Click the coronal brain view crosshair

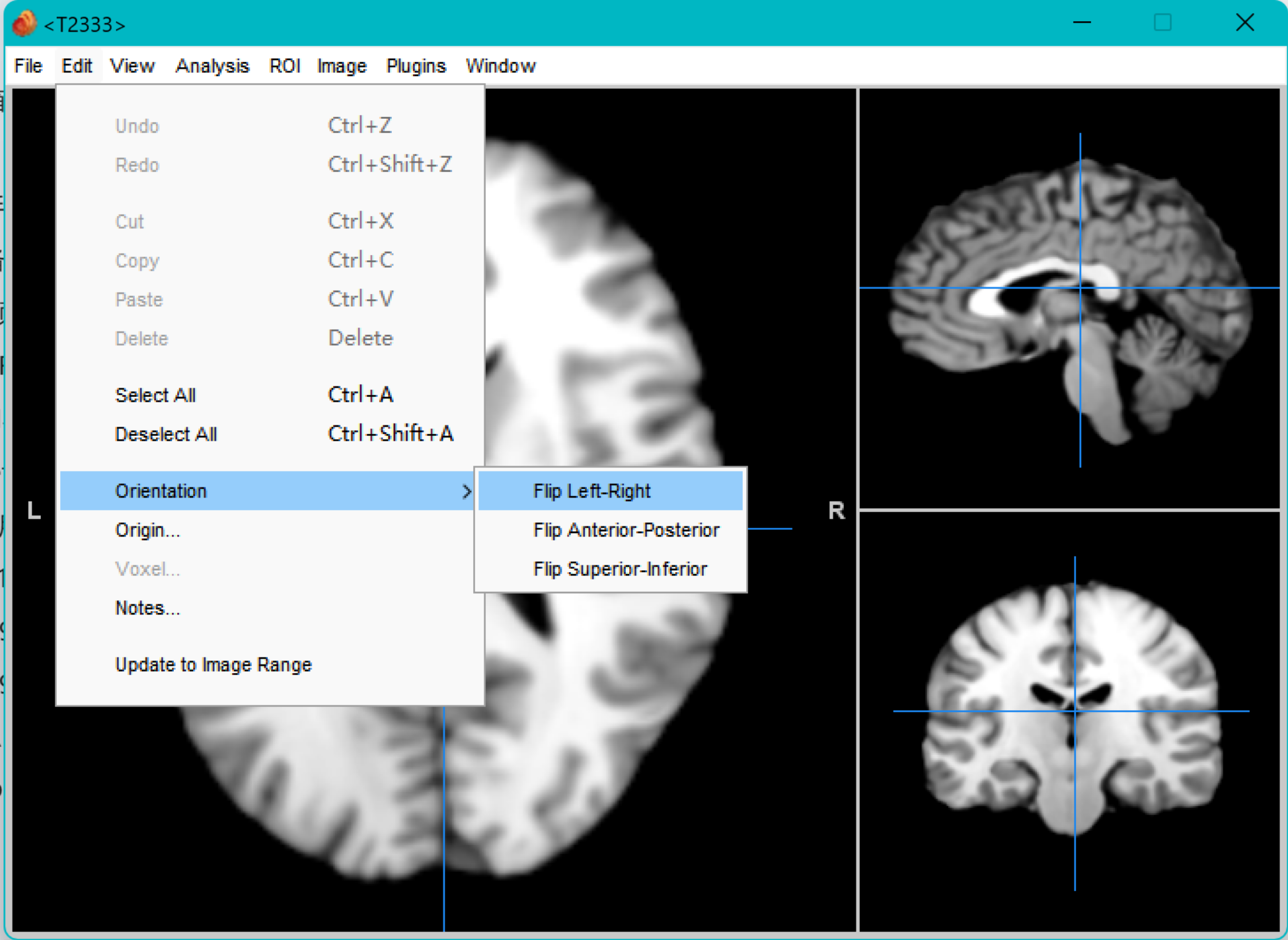coord(1075,711)
